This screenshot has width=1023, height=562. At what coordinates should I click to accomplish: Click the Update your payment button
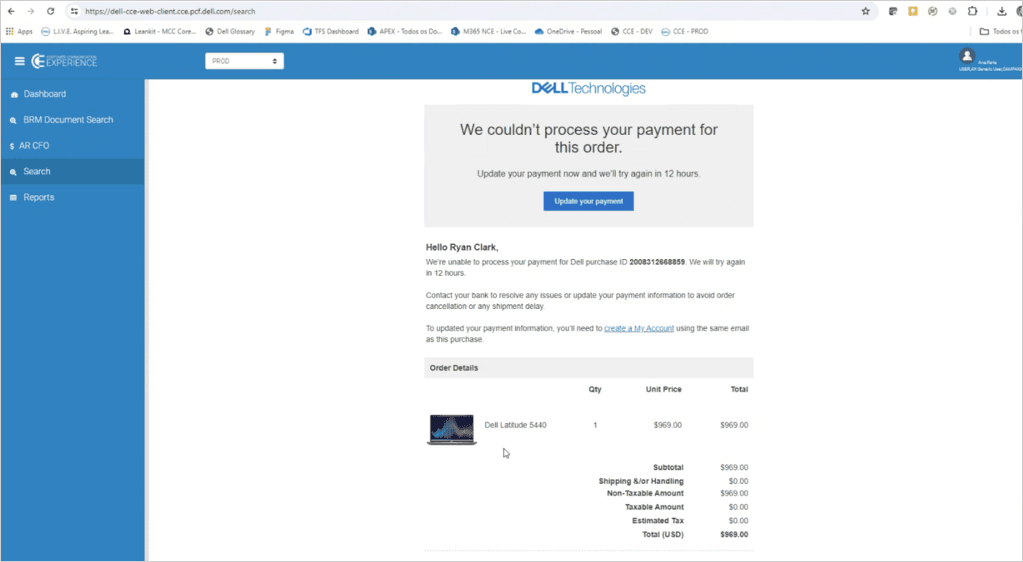[588, 201]
